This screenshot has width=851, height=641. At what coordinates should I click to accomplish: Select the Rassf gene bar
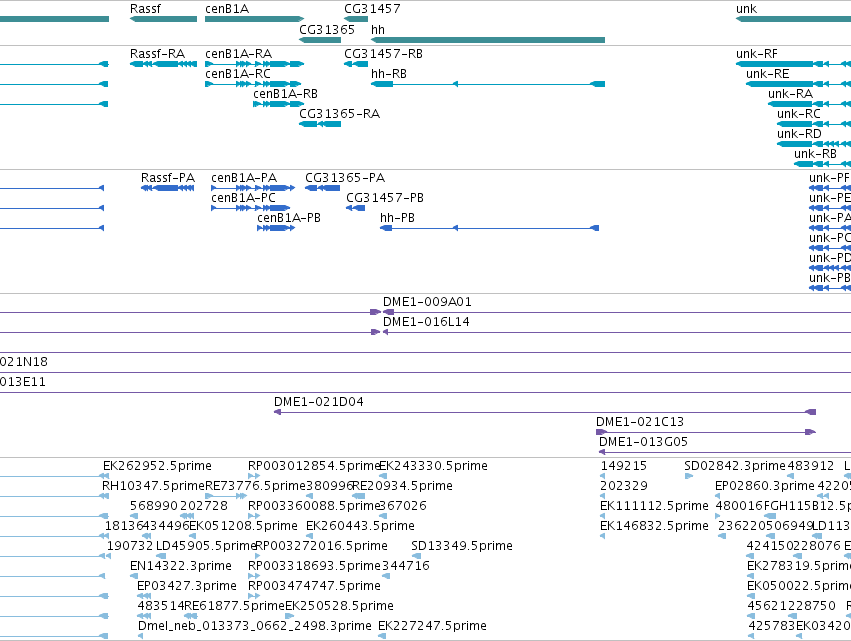pos(163,19)
